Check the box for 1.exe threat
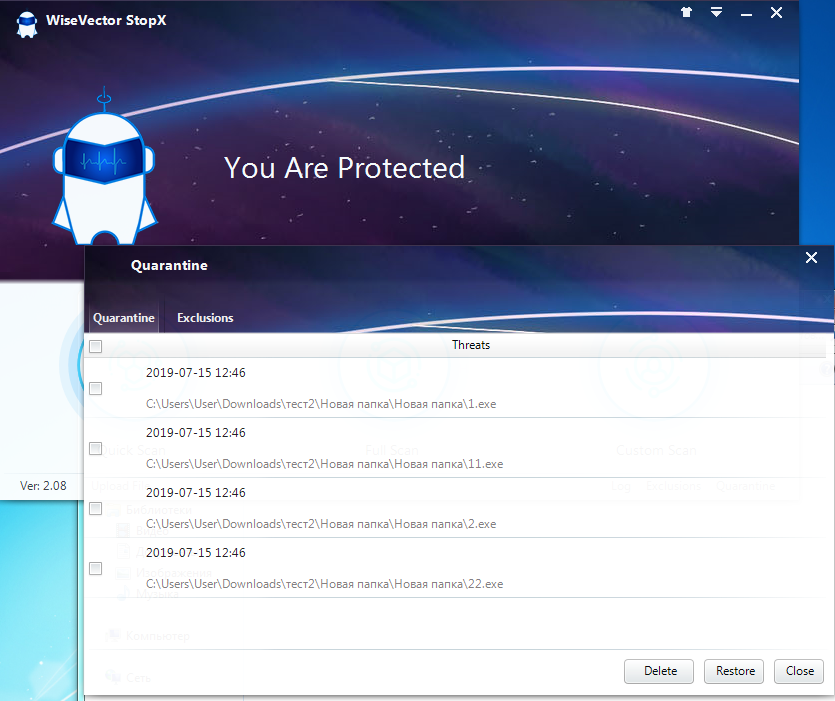The width and height of the screenshot is (835, 701). pos(96,388)
